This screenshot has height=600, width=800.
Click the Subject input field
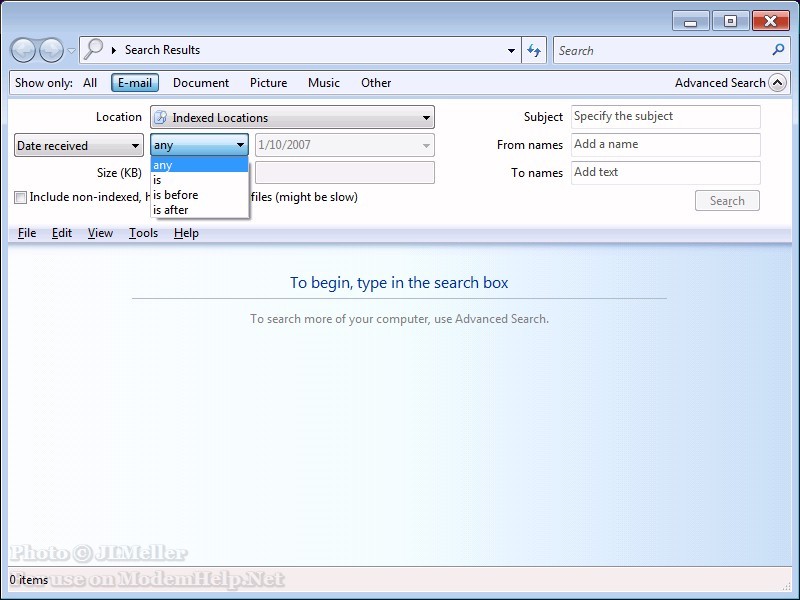pos(666,117)
